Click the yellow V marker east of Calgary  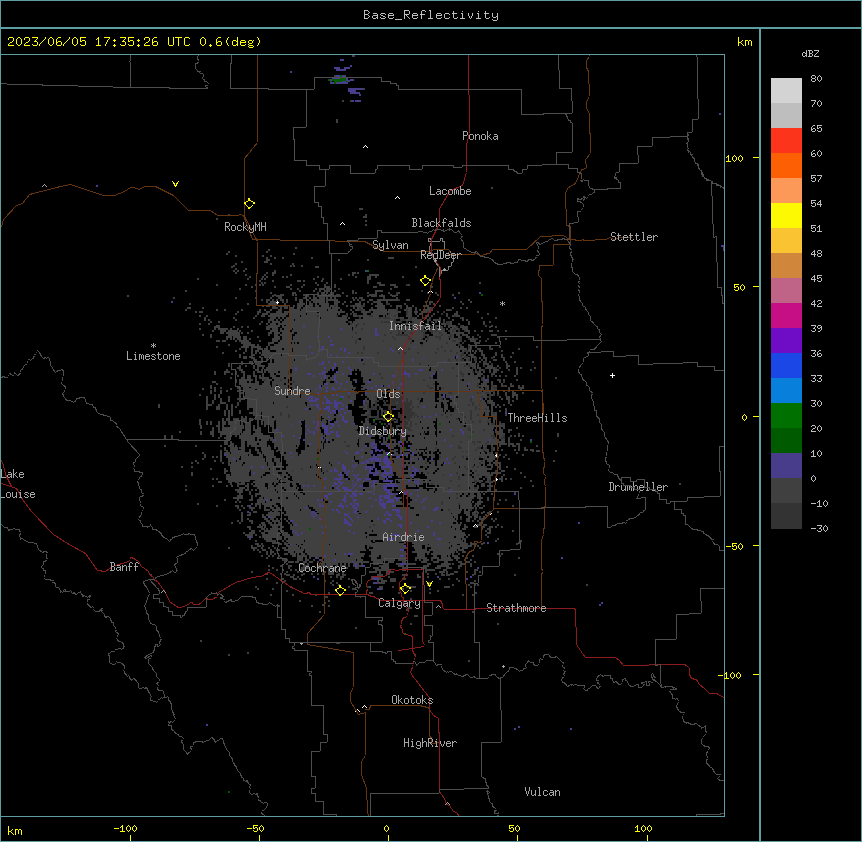(x=429, y=584)
